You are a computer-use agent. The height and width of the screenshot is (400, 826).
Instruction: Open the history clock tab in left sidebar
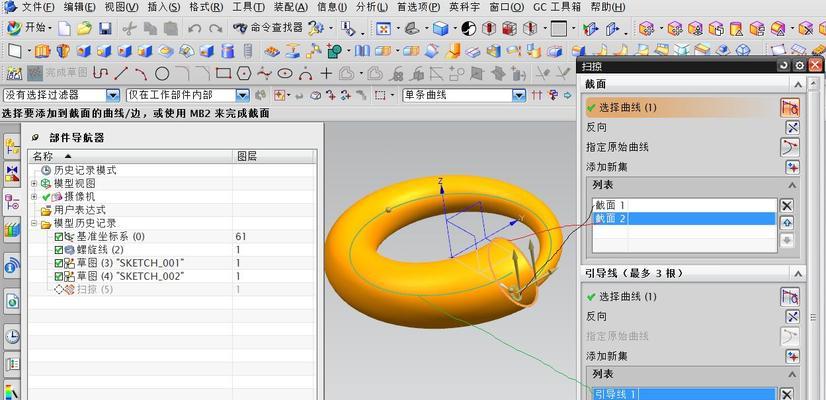(12, 336)
